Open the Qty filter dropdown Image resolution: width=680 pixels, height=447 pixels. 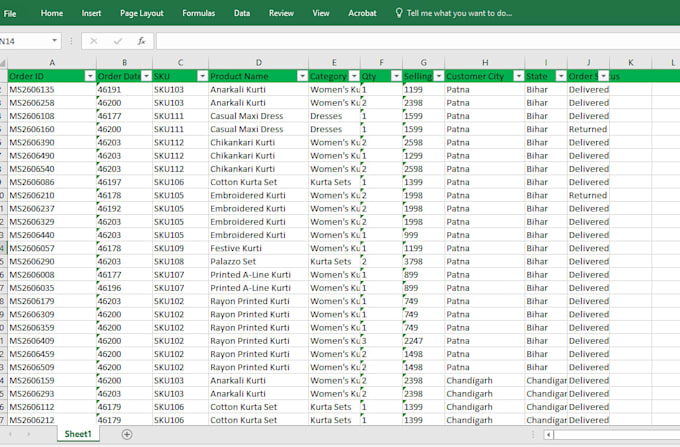pos(396,76)
